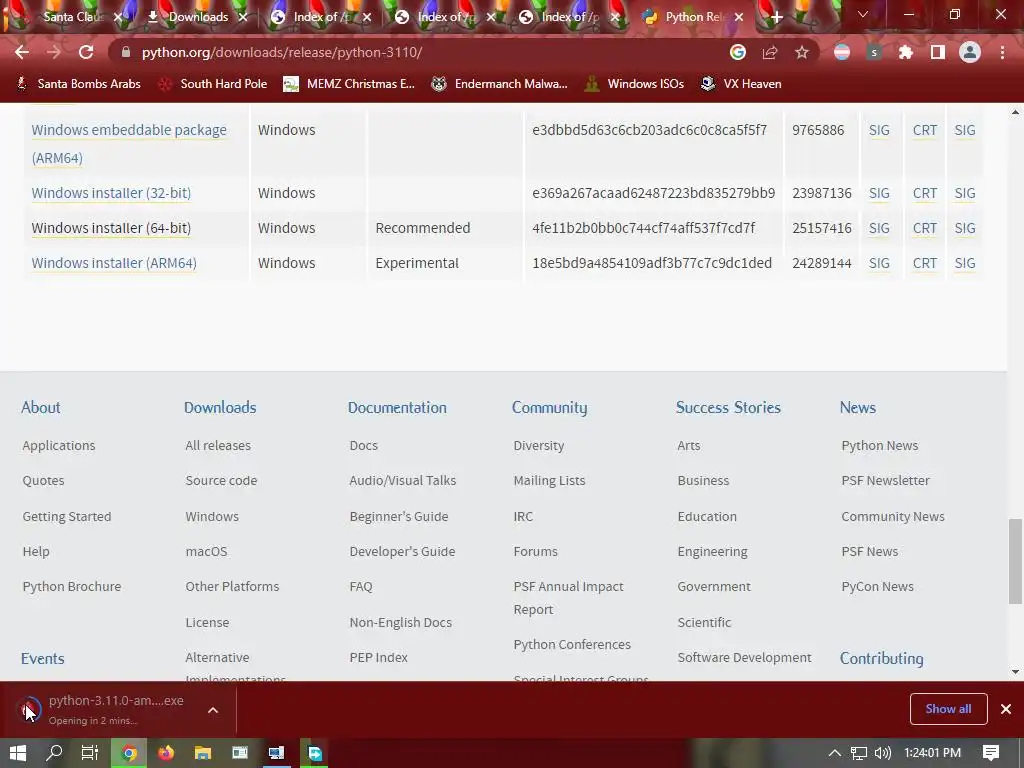Image resolution: width=1024 pixels, height=768 pixels.
Task: Download Windows installer (32-bit)
Action: (111, 193)
